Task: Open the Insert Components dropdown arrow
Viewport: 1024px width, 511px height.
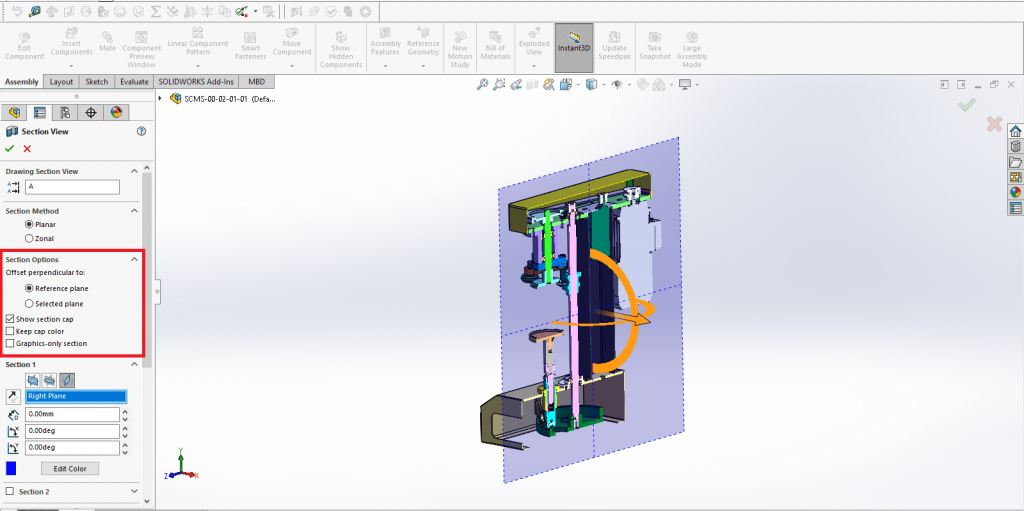Action: [x=71, y=66]
